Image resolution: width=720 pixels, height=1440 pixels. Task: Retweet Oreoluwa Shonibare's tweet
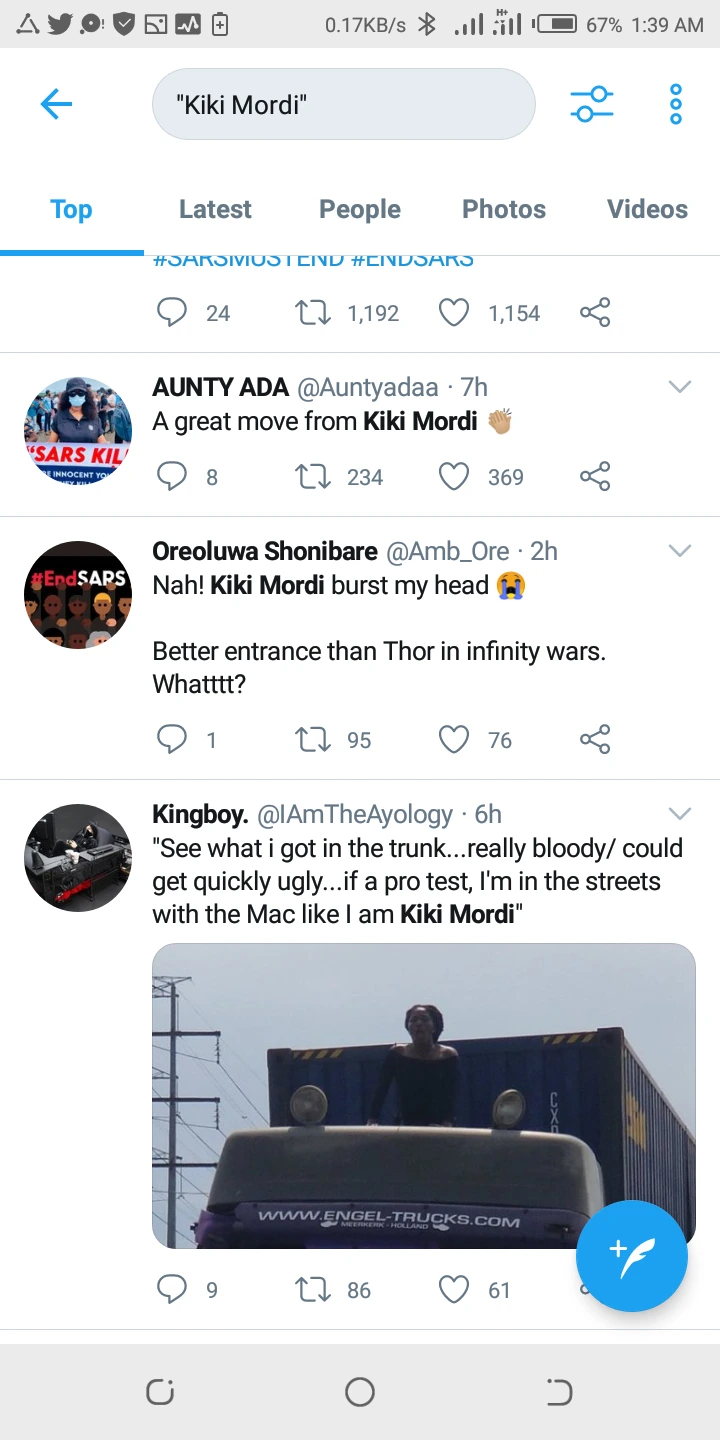[312, 739]
